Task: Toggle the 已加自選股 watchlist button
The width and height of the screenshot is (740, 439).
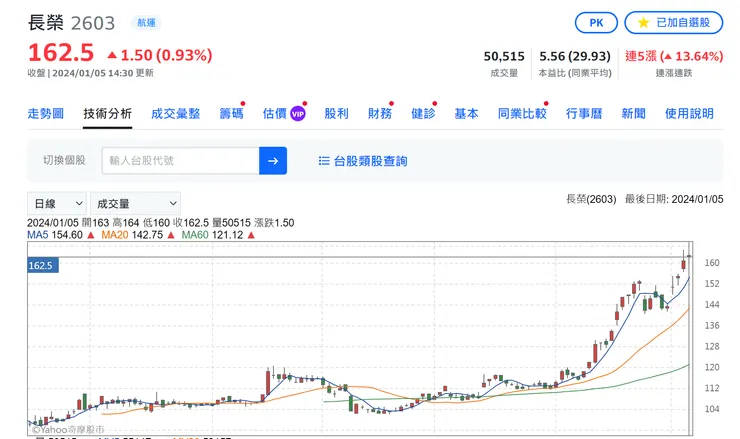Action: pyautogui.click(x=673, y=23)
